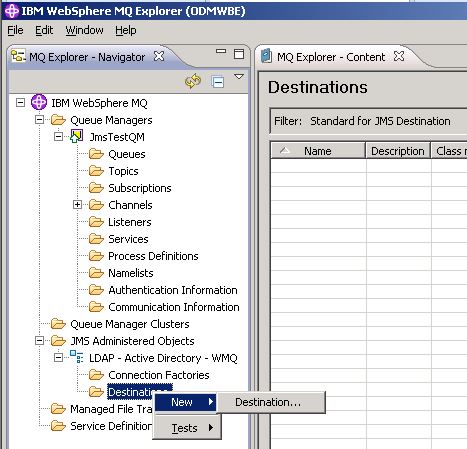
Task: Open the Edit menu
Action: (44, 30)
